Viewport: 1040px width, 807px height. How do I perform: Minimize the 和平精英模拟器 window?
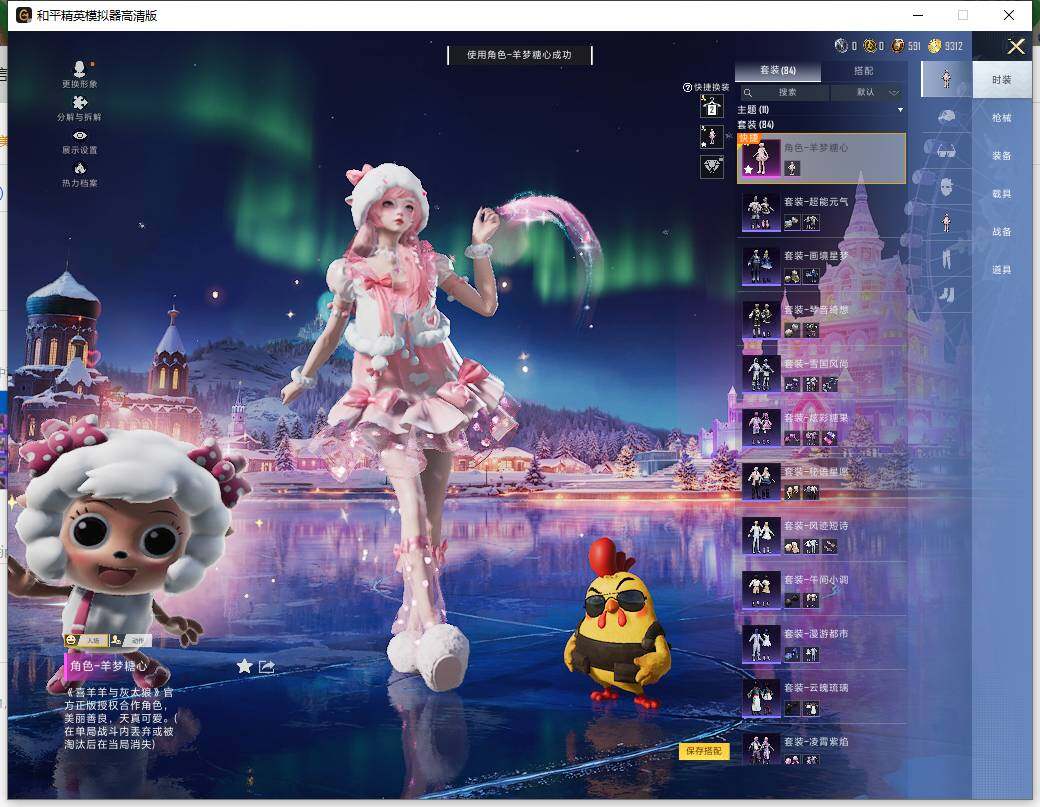(918, 15)
